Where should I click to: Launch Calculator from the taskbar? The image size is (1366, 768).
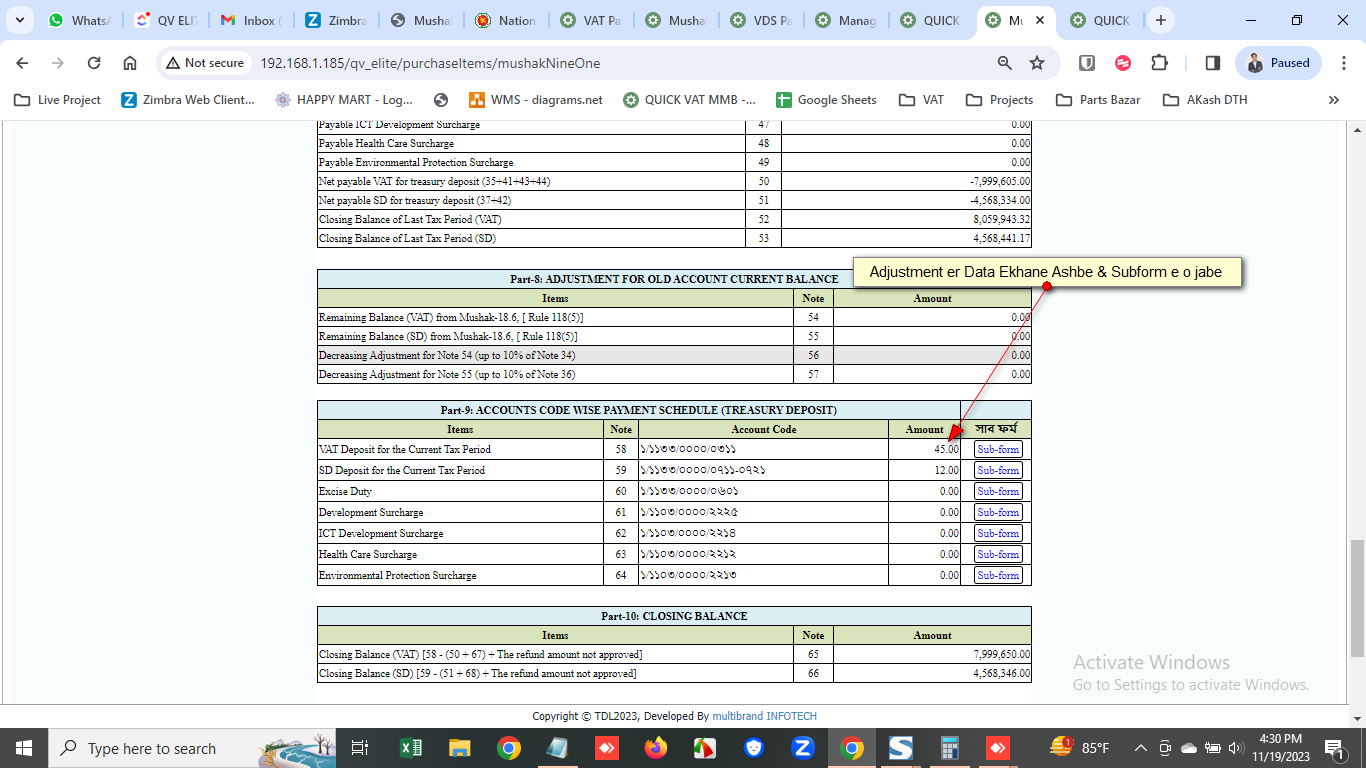coord(950,748)
